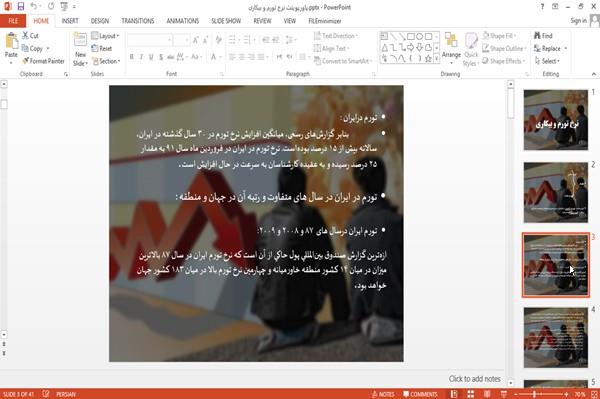Expand Shape Outline options

pos(504,48)
